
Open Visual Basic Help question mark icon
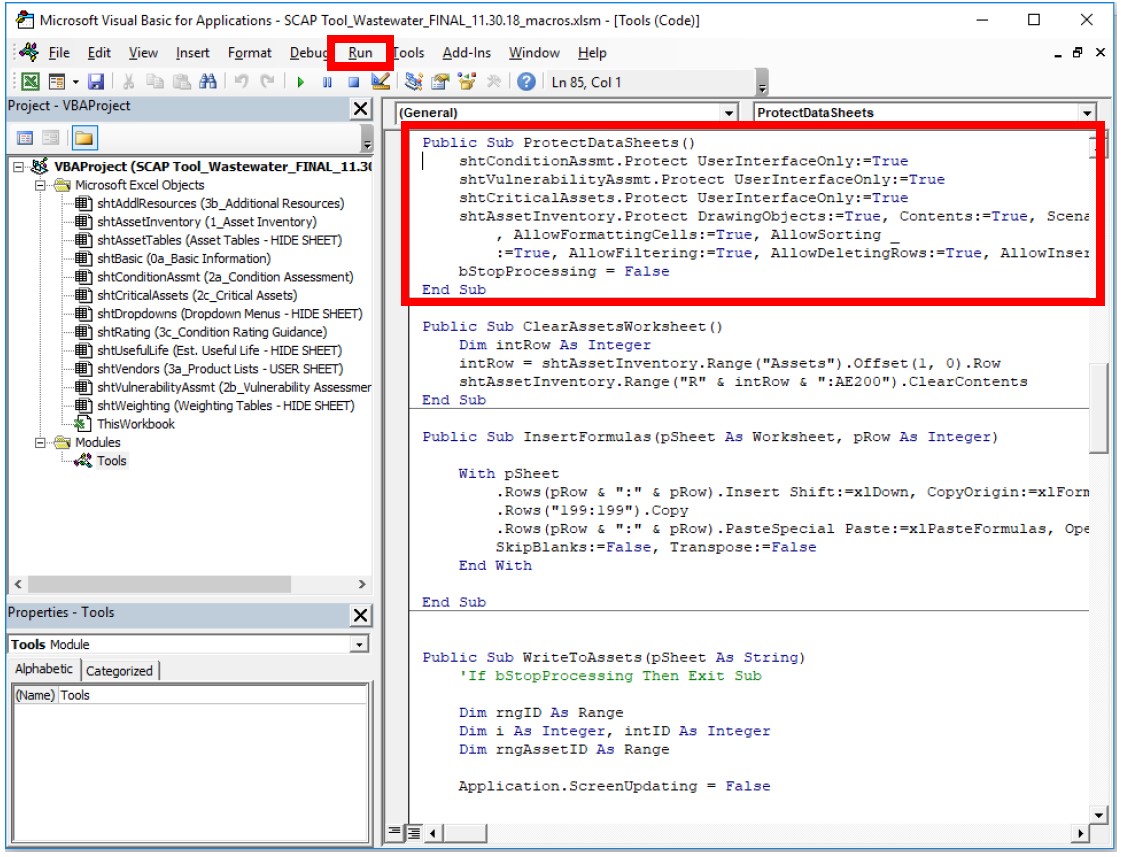point(526,82)
